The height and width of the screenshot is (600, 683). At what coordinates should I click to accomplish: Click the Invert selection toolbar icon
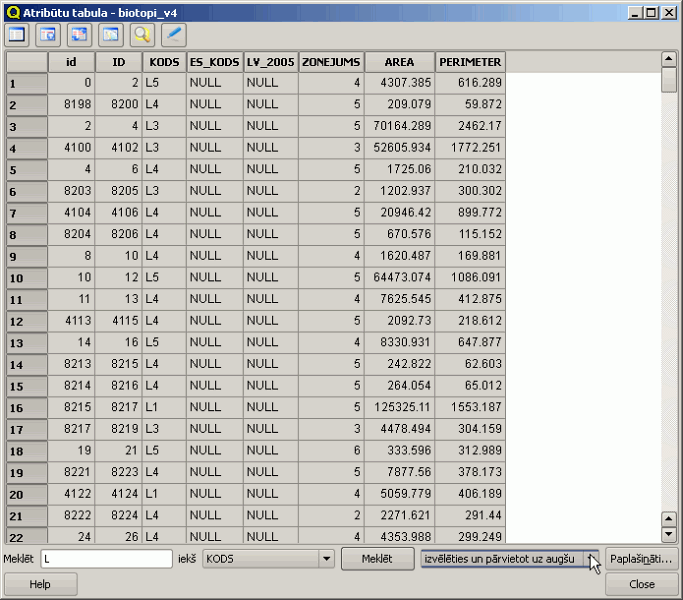79,34
